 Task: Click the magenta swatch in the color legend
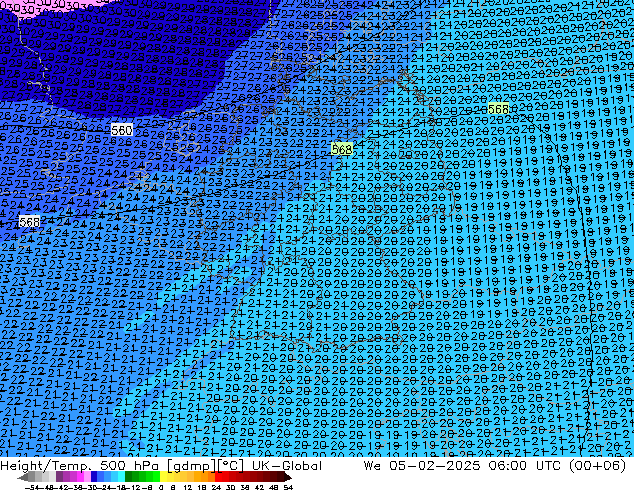click(80, 476)
